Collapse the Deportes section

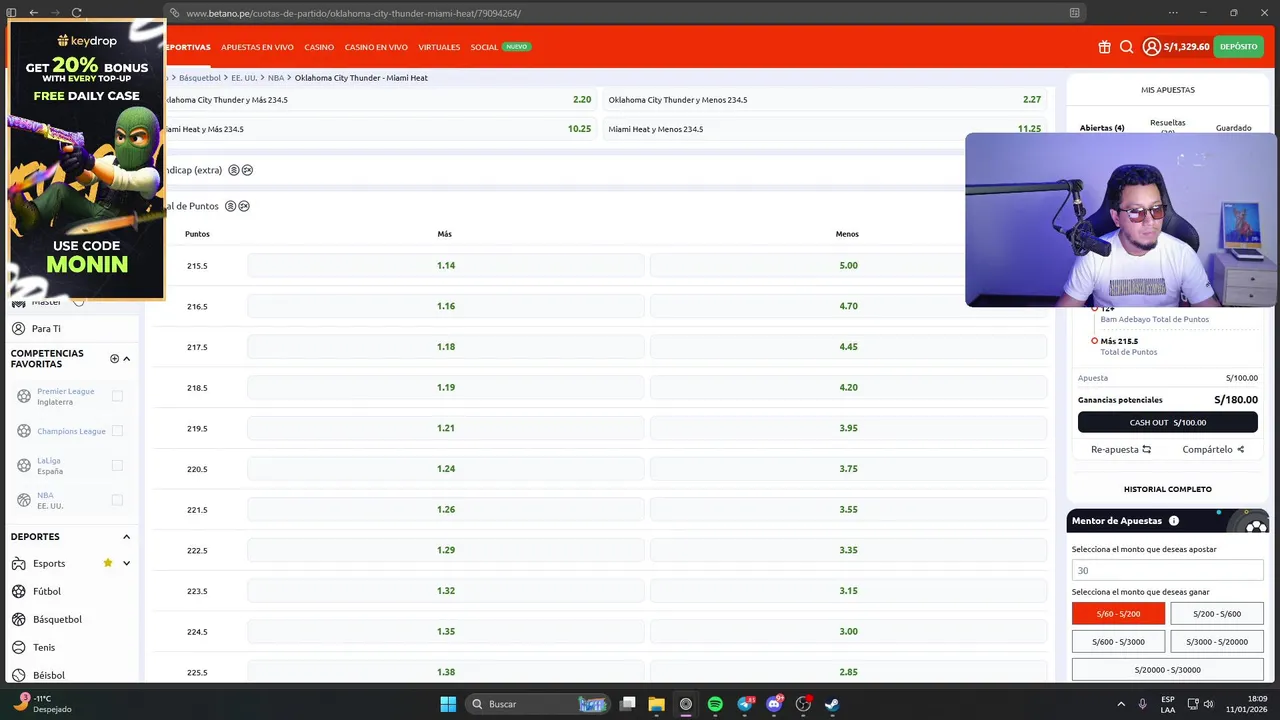(126, 537)
